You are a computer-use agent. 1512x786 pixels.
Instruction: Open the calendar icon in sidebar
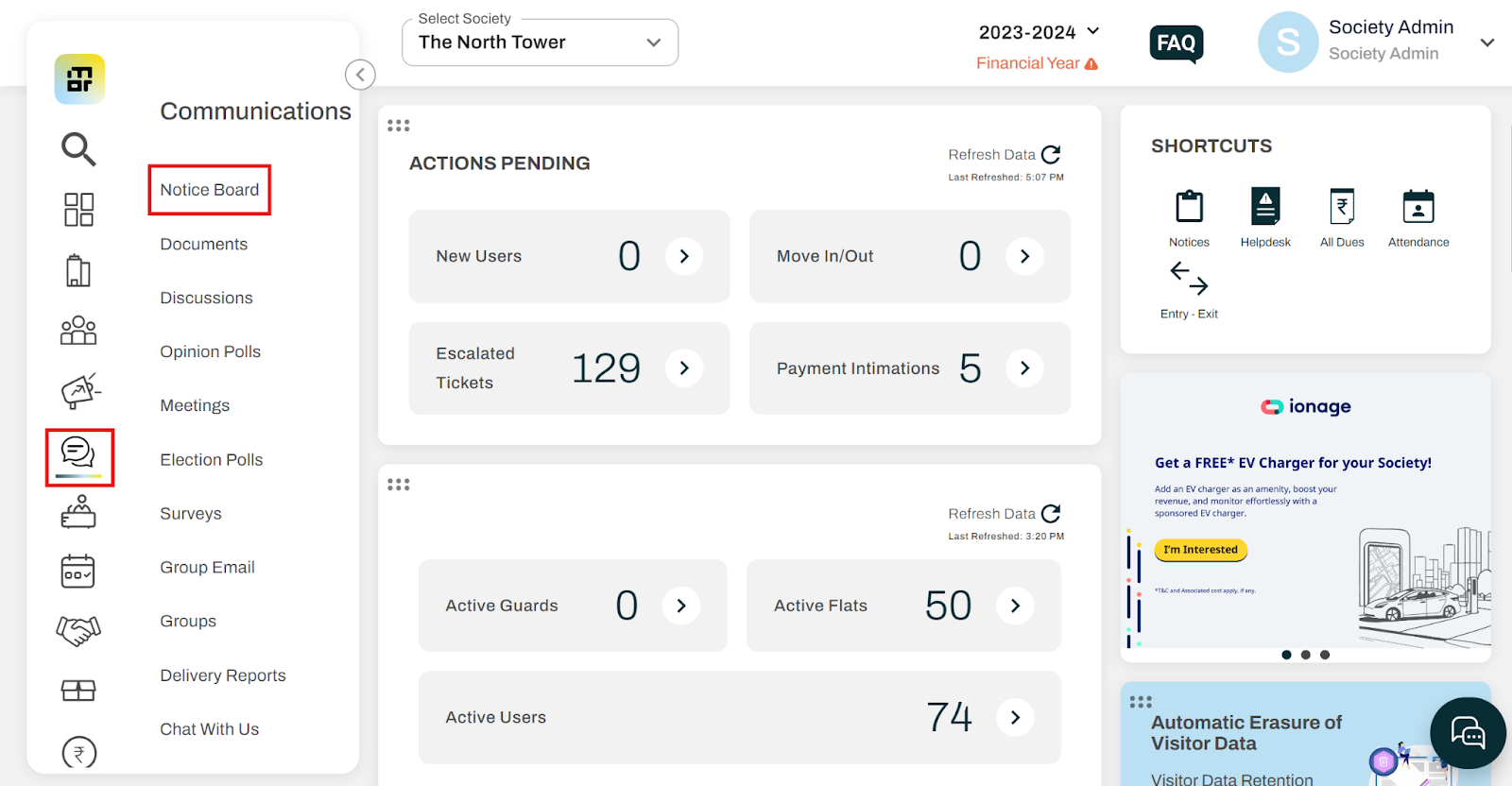tap(77, 571)
